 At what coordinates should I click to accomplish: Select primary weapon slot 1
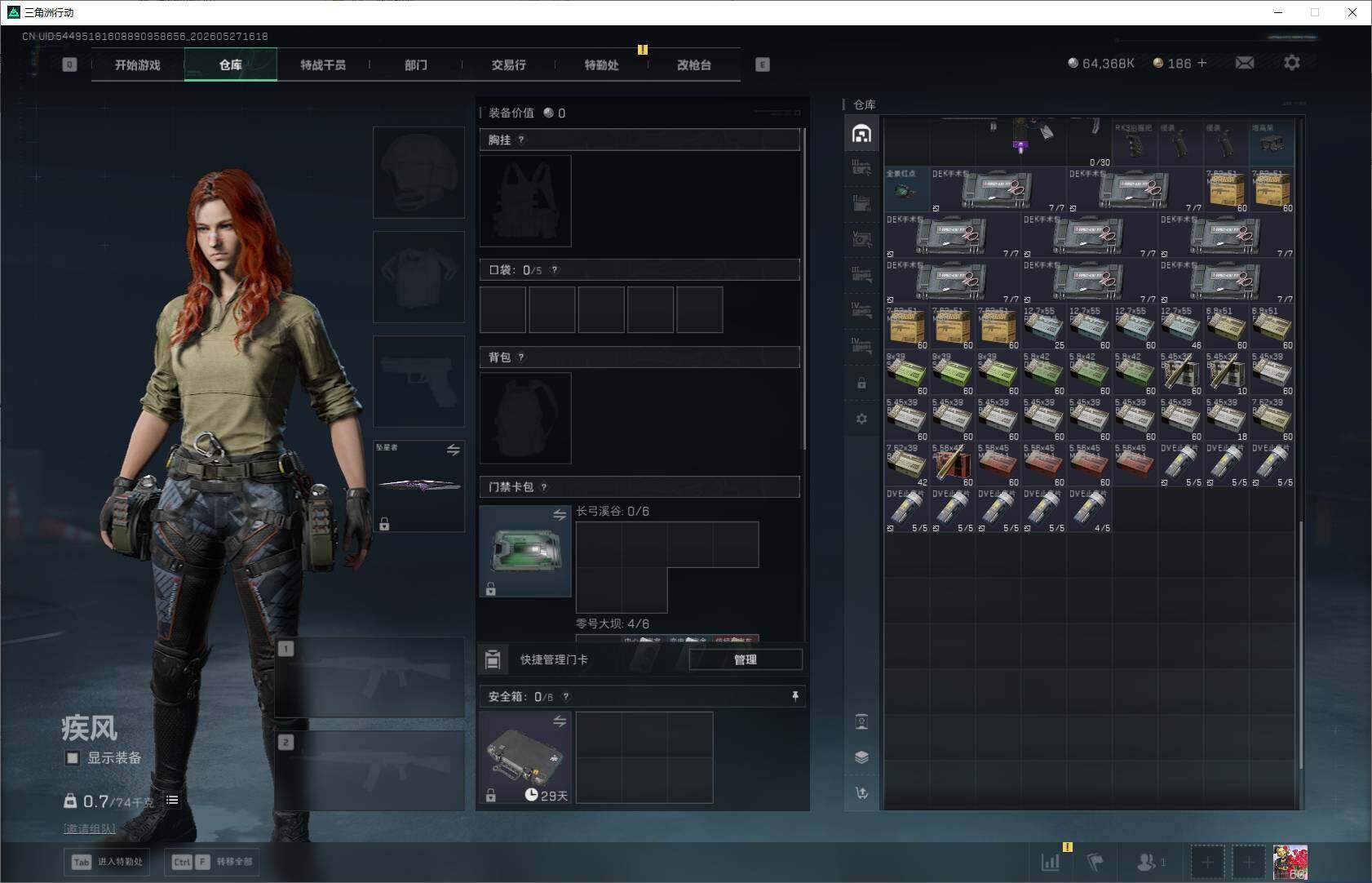pyautogui.click(x=370, y=677)
